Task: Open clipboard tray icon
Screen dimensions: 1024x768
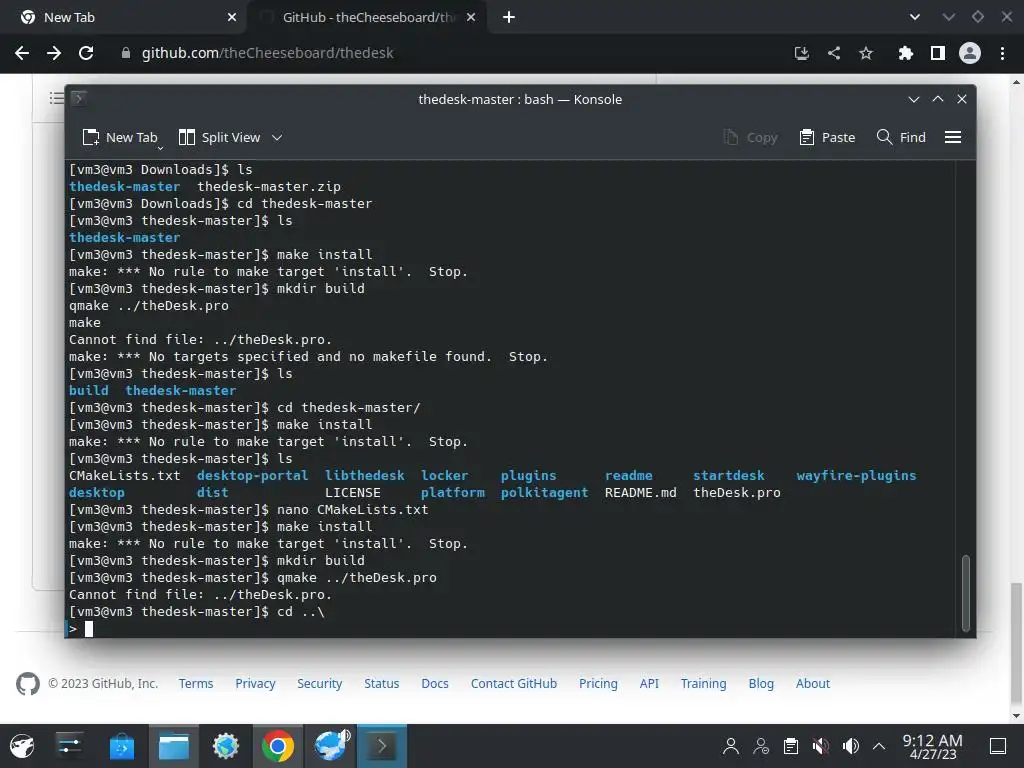Action: coord(791,746)
